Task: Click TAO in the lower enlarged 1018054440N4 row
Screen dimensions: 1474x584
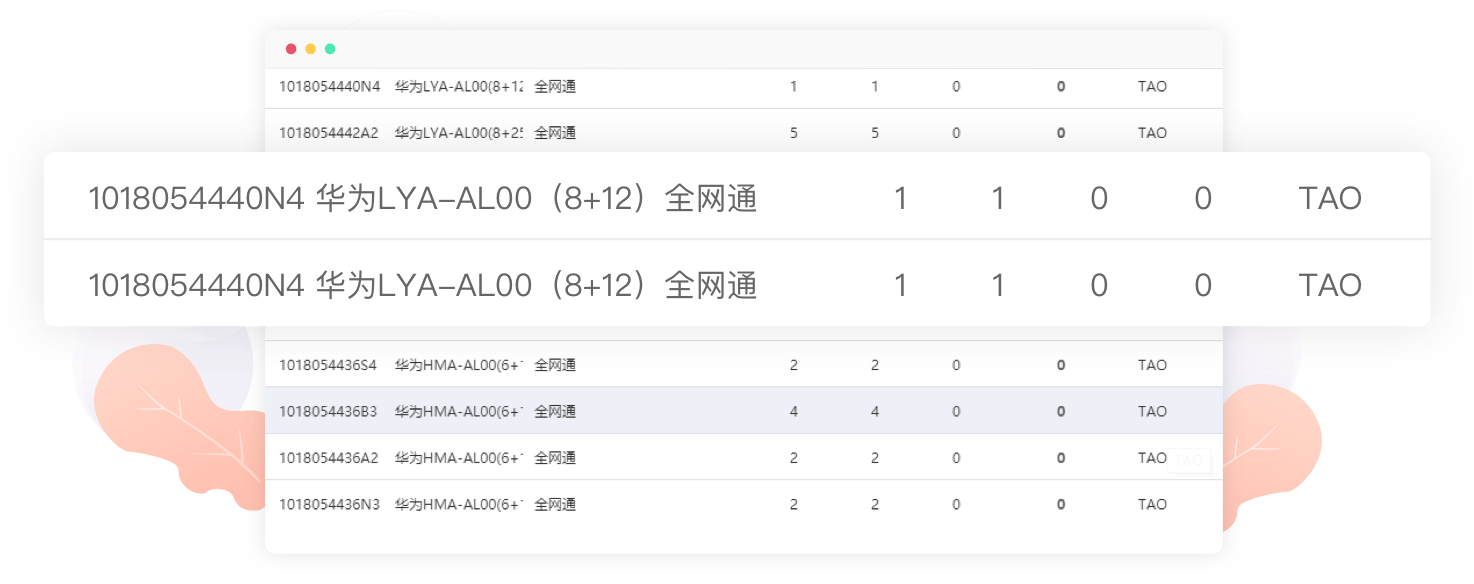Action: (x=1330, y=285)
